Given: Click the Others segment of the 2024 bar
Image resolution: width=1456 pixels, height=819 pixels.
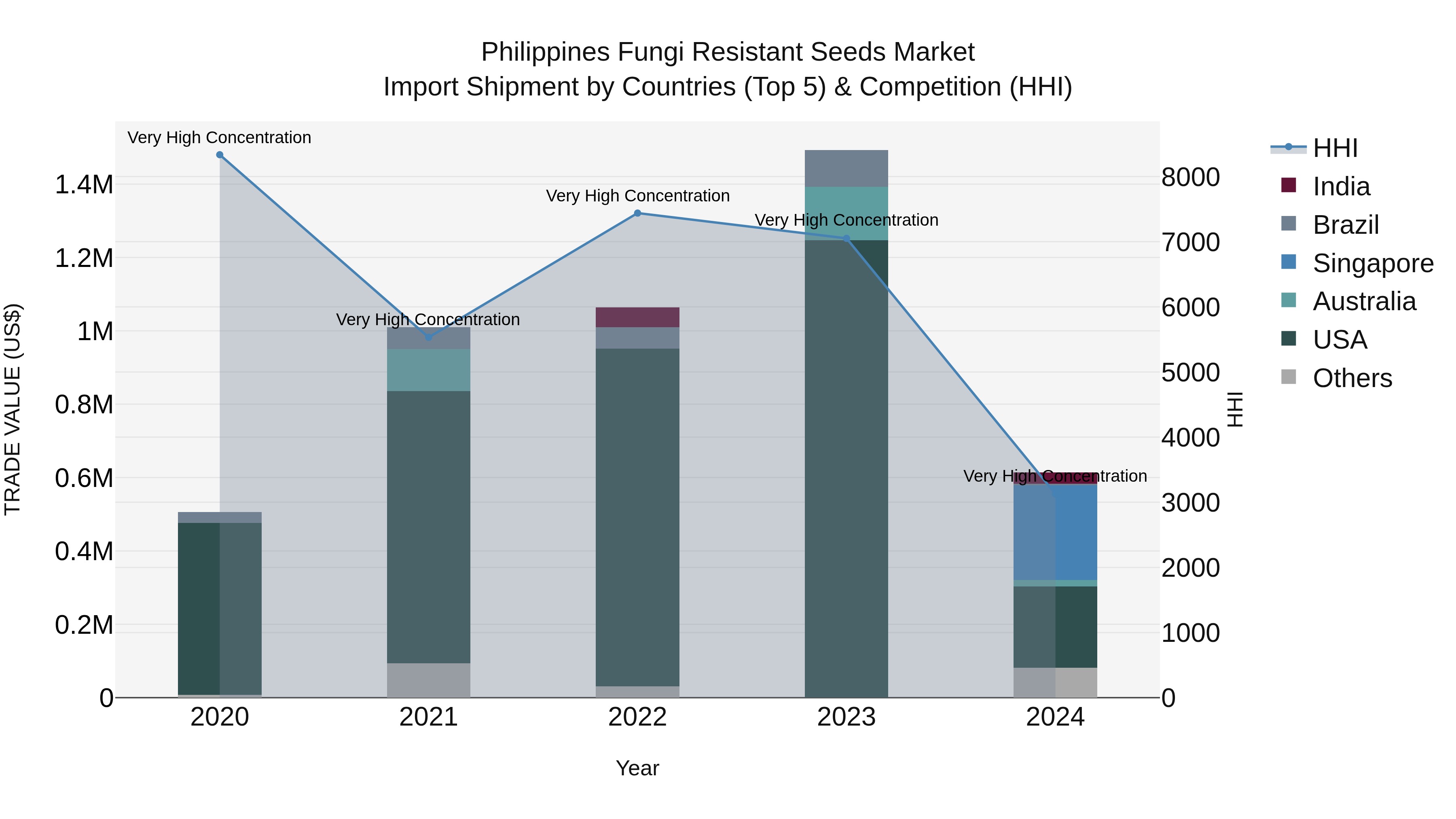Looking at the screenshot, I should (x=1055, y=682).
